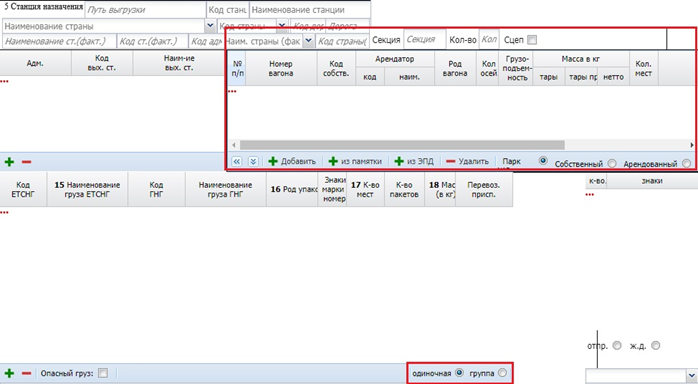The height and width of the screenshot is (384, 698).
Task: Open the dropdown below the отпр. radio
Action: pyautogui.click(x=692, y=376)
